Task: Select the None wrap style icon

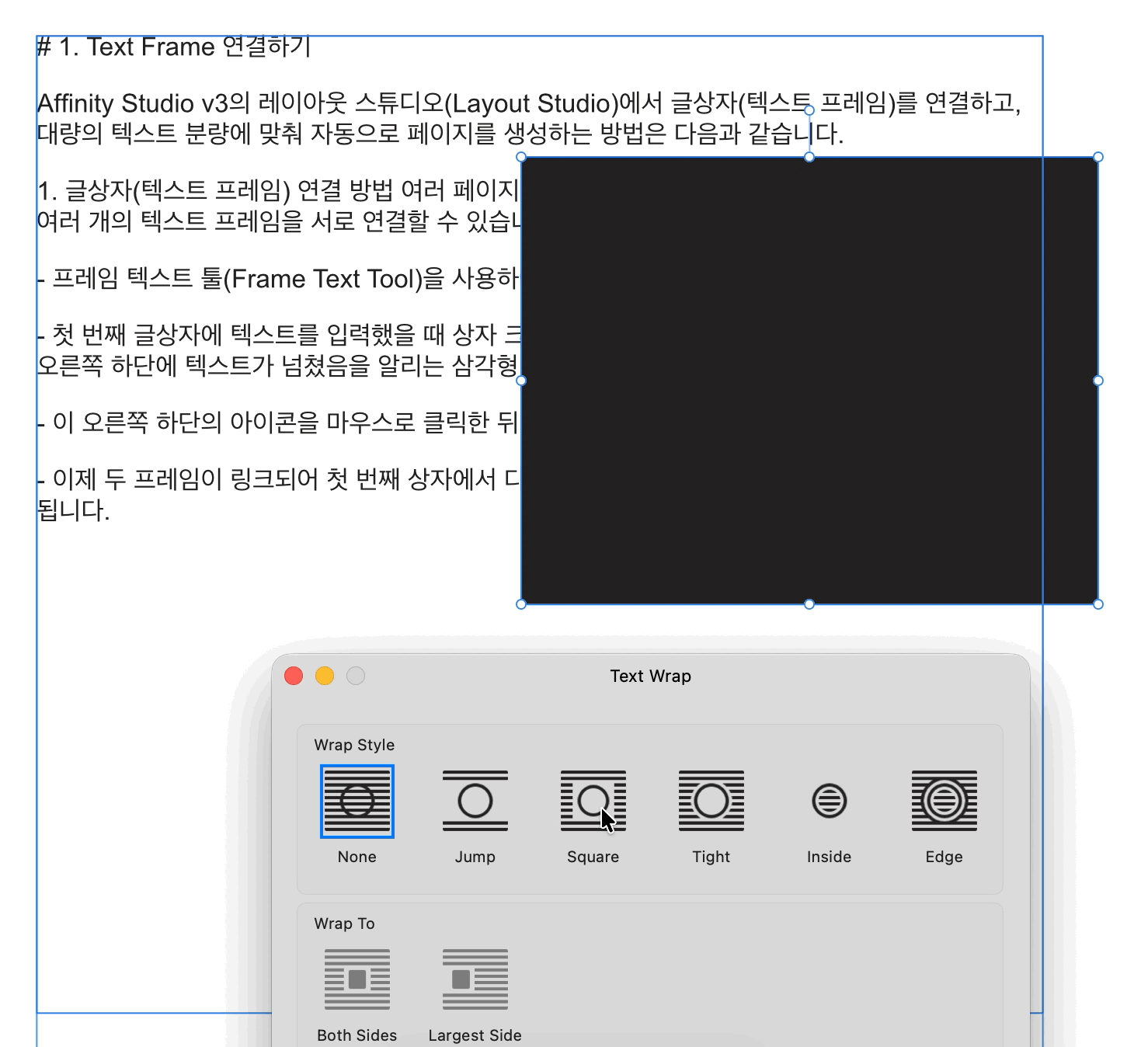Action: 357,801
